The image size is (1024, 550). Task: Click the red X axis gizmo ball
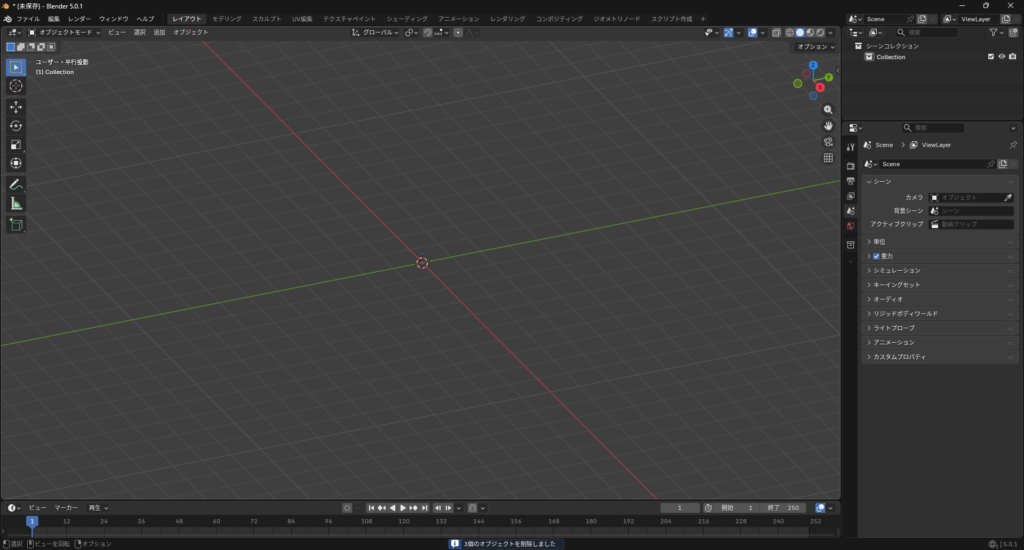[x=820, y=87]
